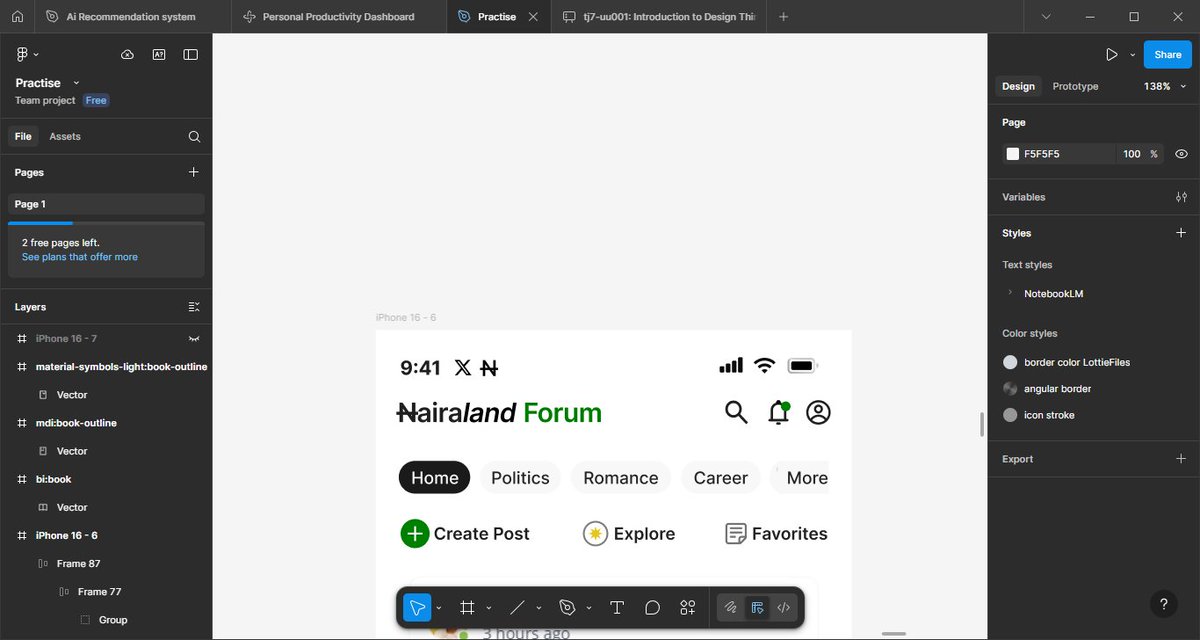Open the Help question mark button
1200x640 pixels.
pos(1162,604)
